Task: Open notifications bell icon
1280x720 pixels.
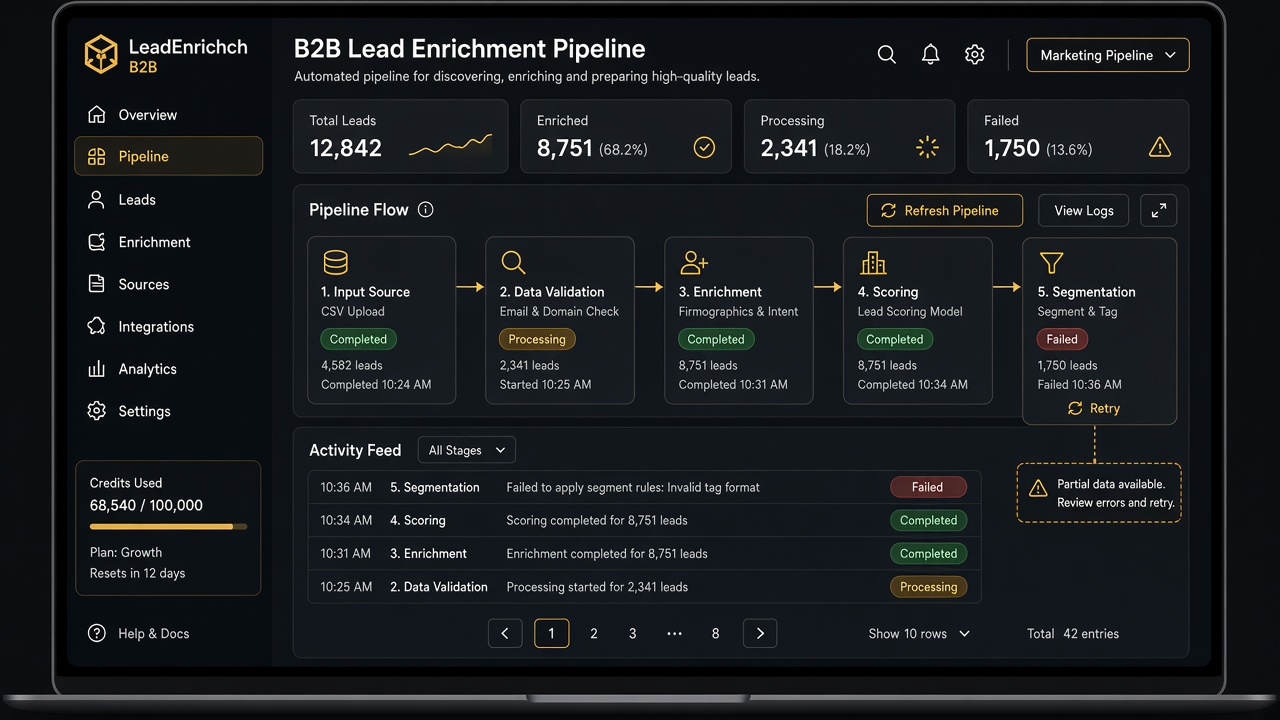Action: coord(930,55)
